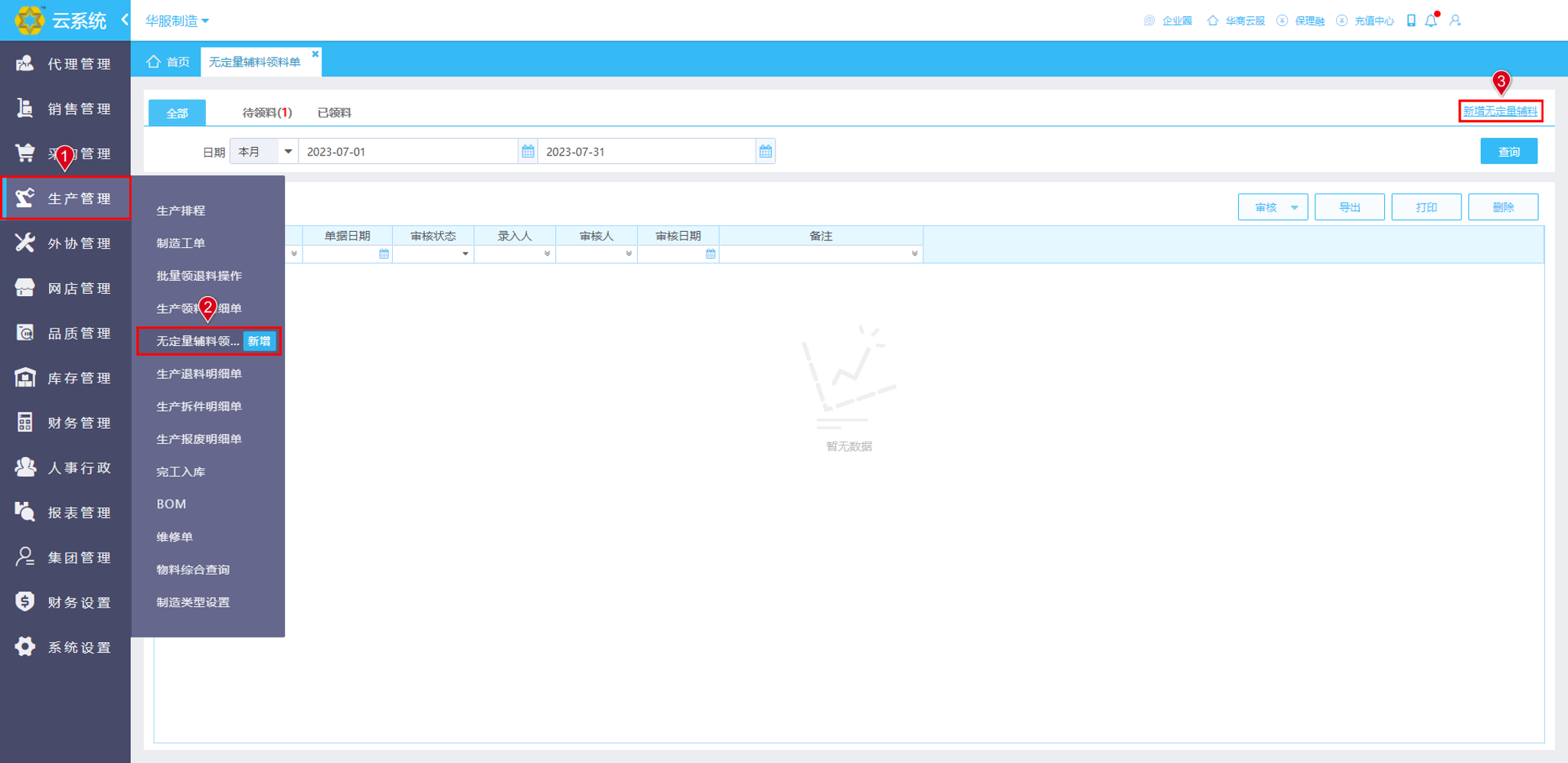Viewport: 1568px width, 763px height.
Task: Click the 查询 button
Action: (x=1508, y=152)
